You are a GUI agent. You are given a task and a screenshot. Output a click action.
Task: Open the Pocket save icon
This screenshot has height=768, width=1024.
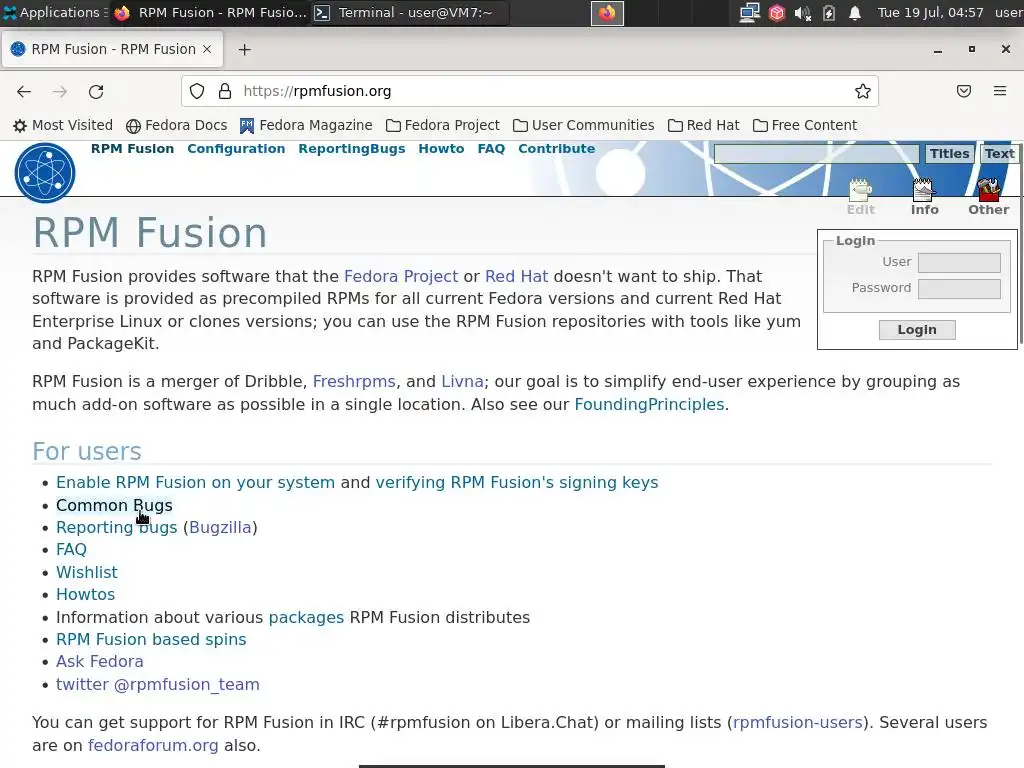(x=964, y=91)
